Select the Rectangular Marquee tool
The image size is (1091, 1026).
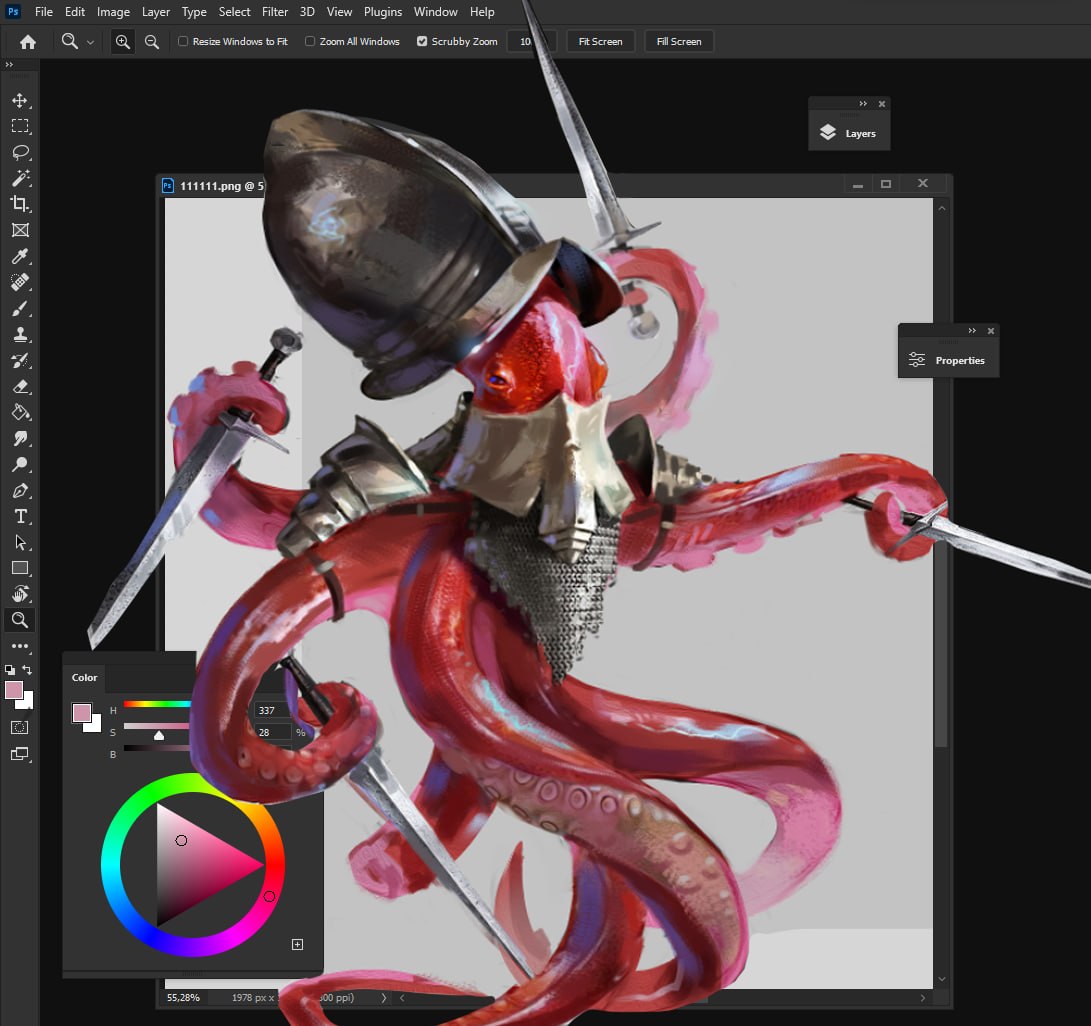click(x=19, y=126)
